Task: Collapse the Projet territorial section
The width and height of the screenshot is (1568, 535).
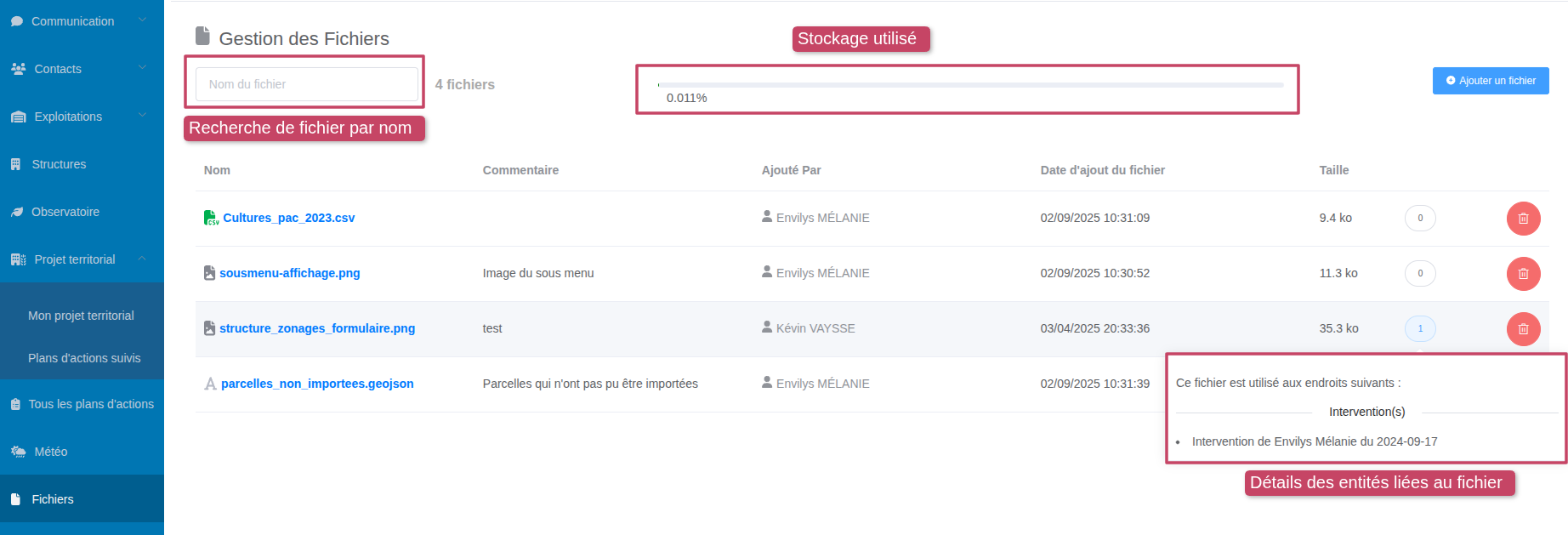Action: [x=142, y=259]
